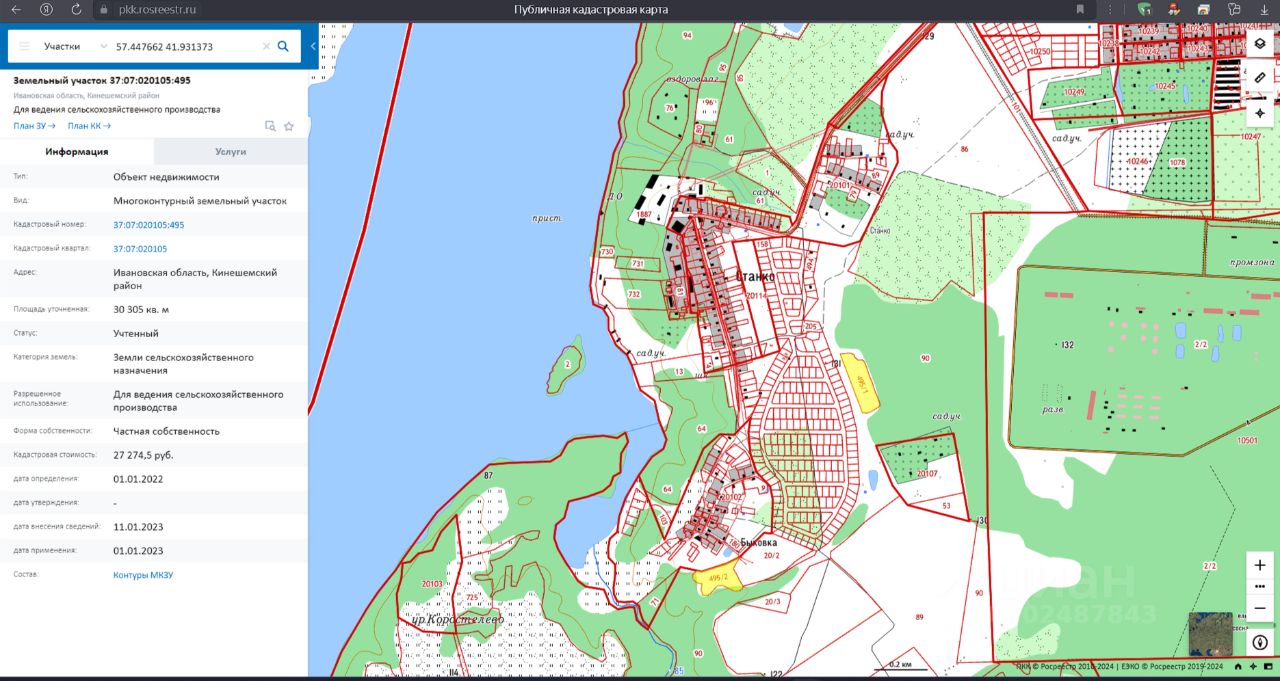Open the План КК link
The image size is (1280, 681).
[89, 126]
